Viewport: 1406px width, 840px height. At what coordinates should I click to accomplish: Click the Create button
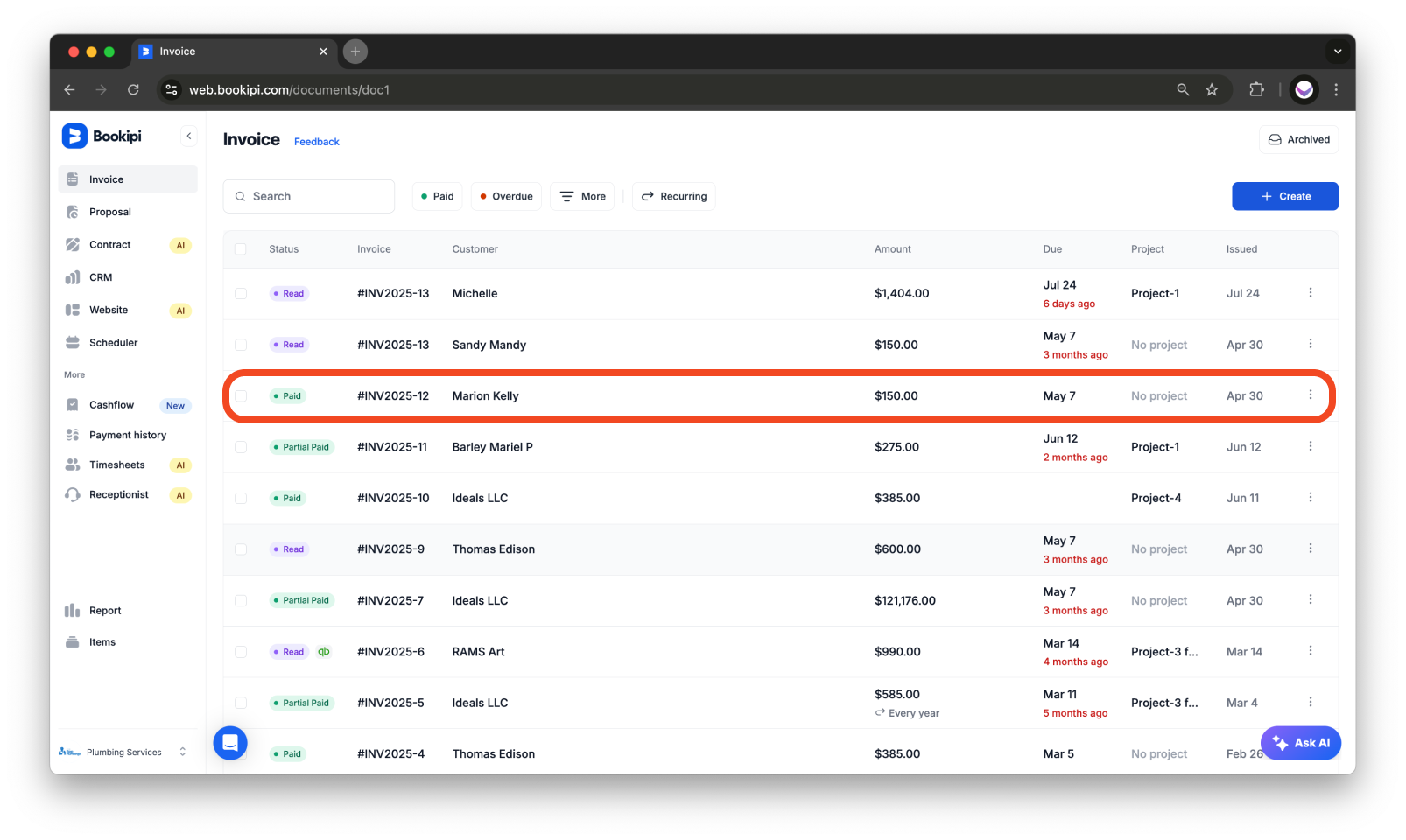1284,196
